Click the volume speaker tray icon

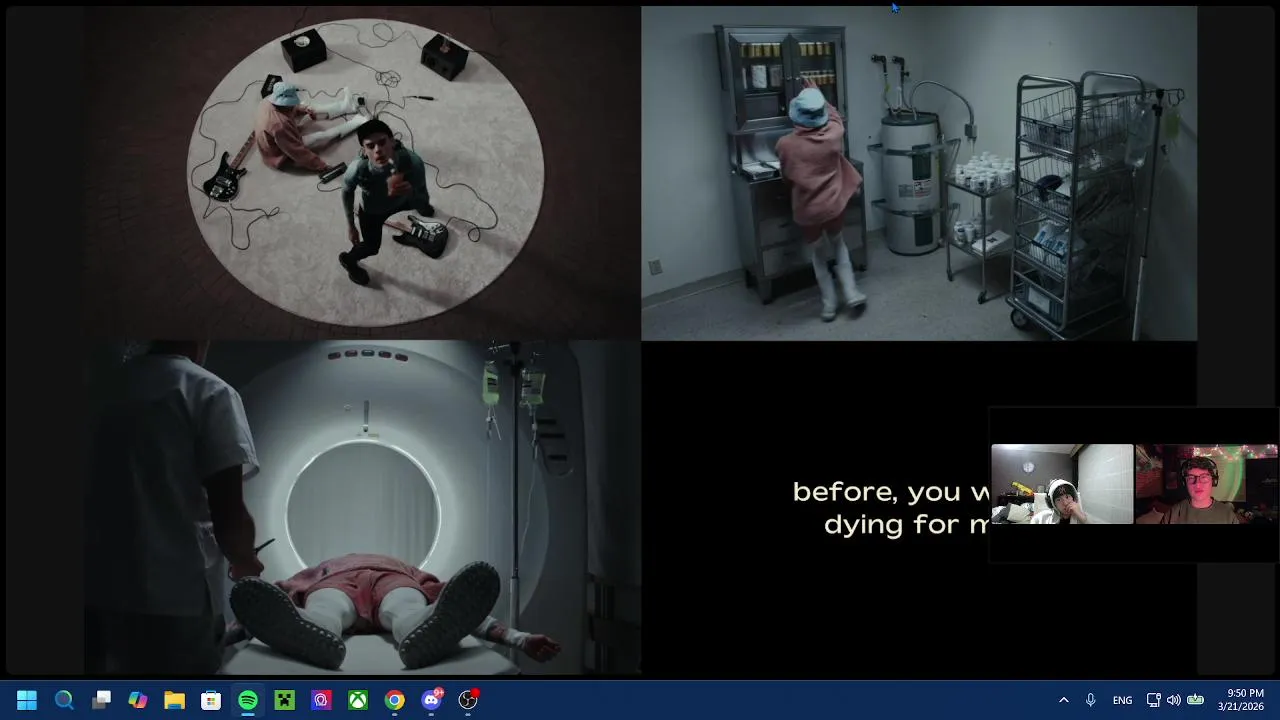coord(1174,700)
